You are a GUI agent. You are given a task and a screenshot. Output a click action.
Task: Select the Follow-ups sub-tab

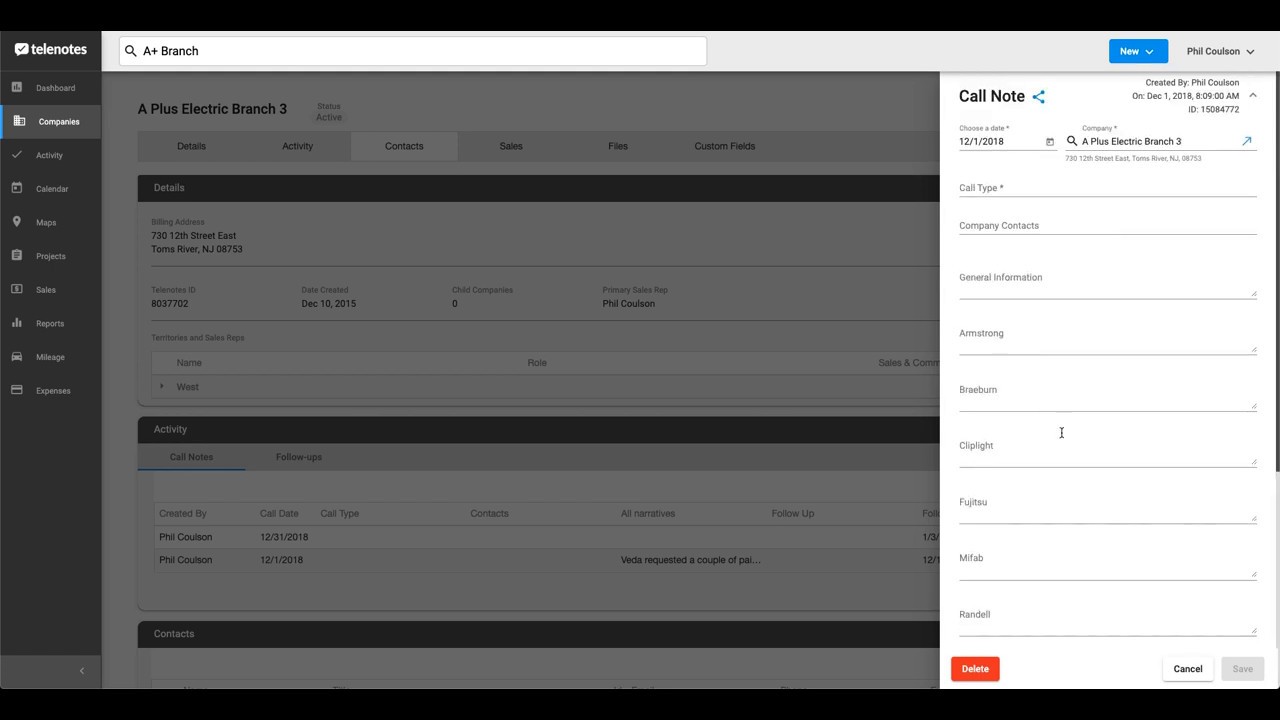pos(299,457)
